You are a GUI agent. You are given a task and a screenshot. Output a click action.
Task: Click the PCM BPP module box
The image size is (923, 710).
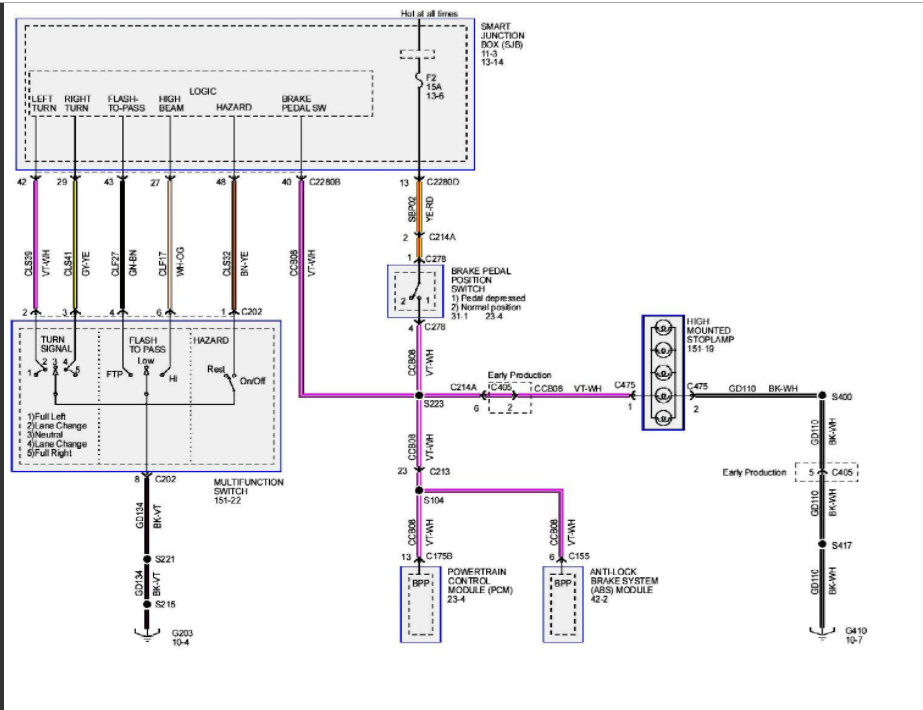420,605
